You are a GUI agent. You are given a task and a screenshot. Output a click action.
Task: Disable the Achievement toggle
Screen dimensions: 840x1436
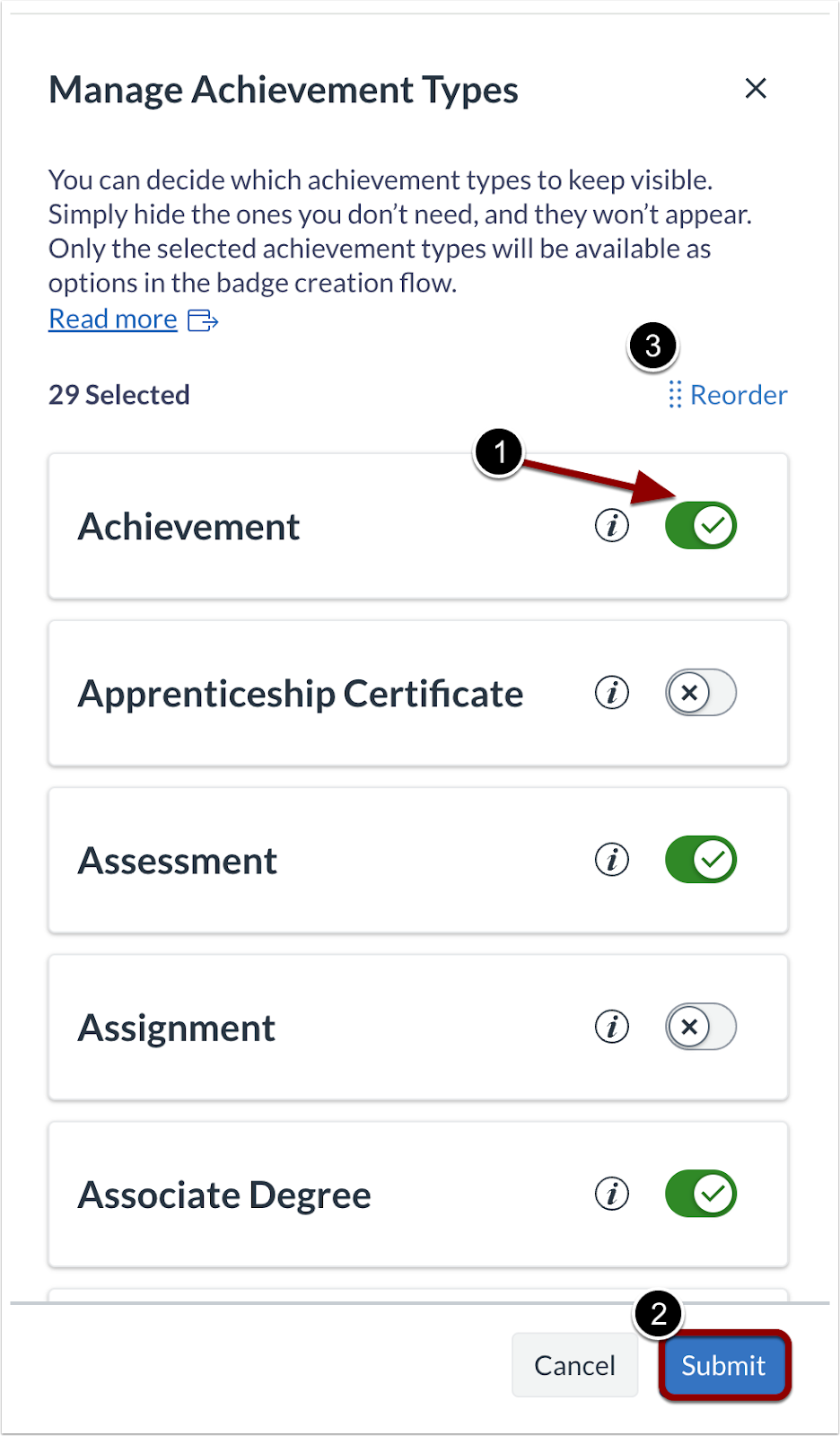701,526
